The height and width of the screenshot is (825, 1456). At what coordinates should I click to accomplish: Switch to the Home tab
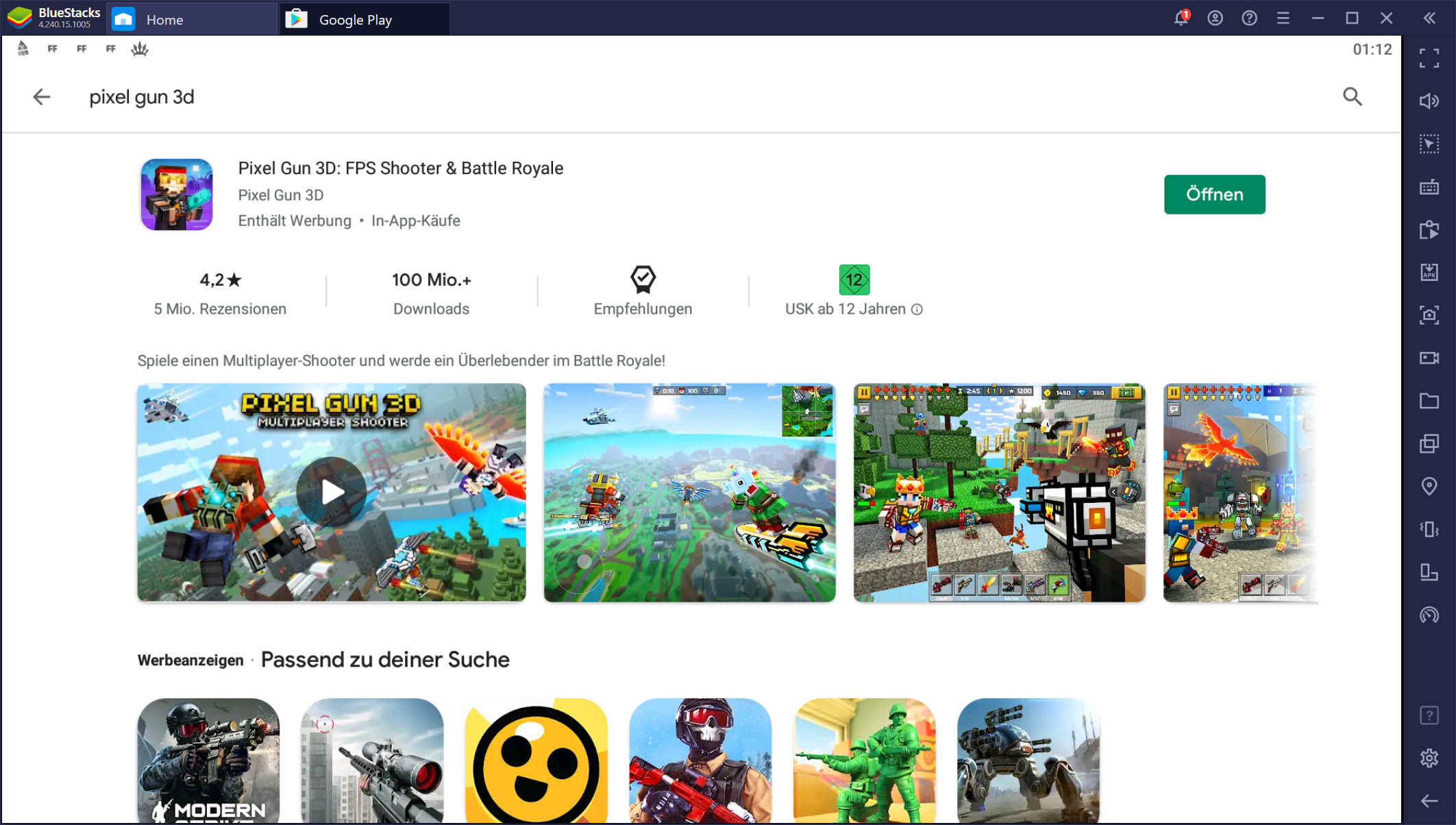pyautogui.click(x=192, y=19)
